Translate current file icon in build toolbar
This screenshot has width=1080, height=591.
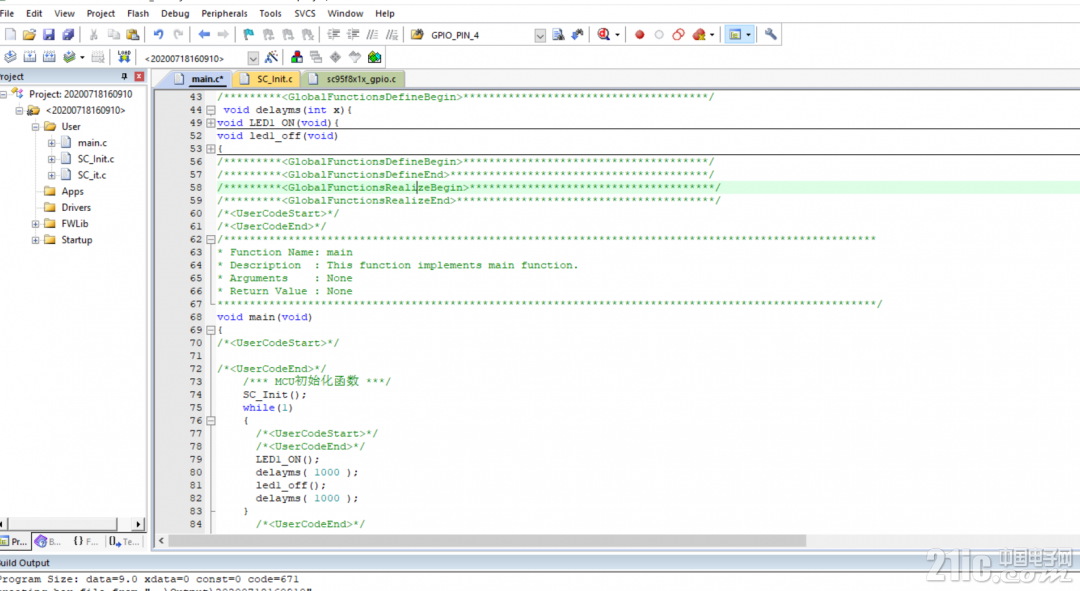(10, 57)
